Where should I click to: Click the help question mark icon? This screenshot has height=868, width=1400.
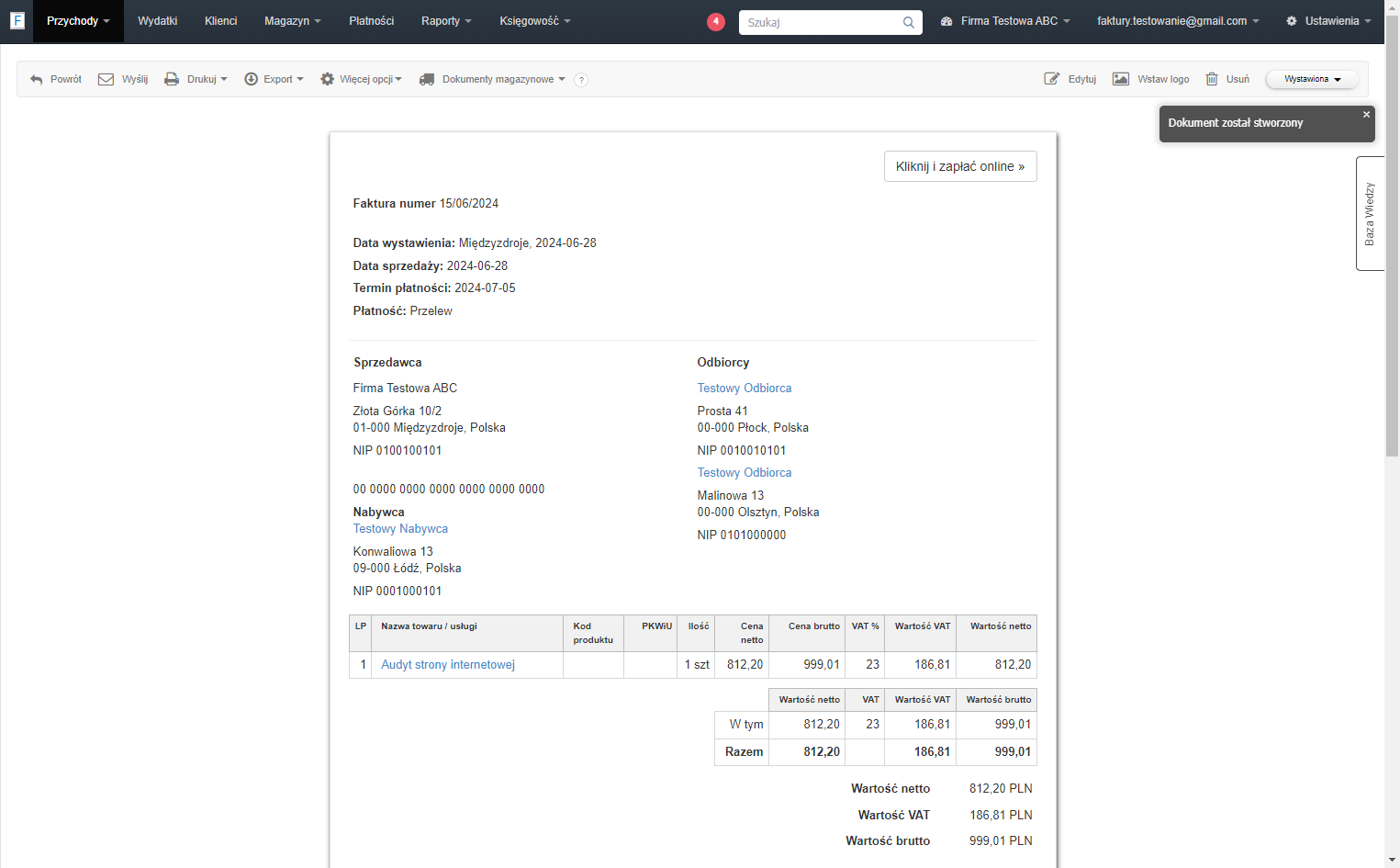coord(581,80)
